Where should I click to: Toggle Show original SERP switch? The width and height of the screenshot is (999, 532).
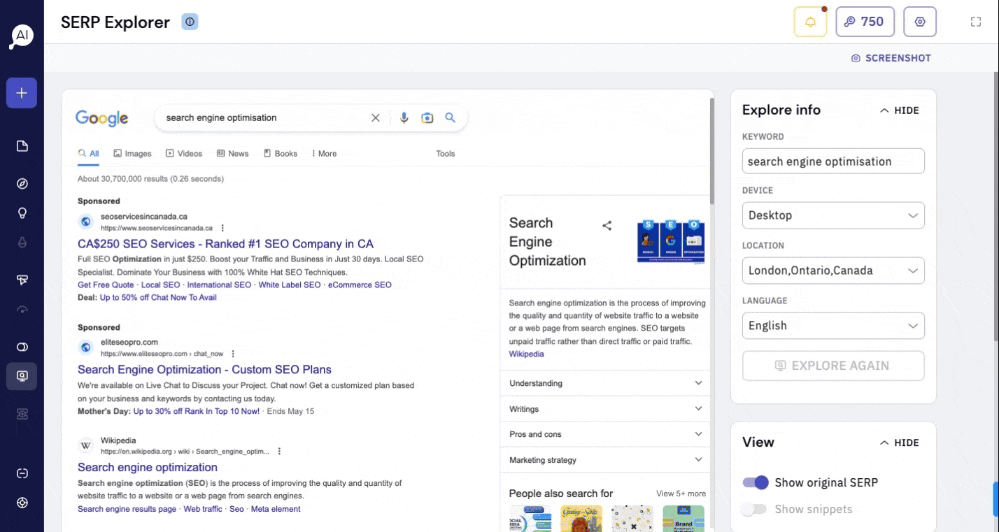point(756,482)
